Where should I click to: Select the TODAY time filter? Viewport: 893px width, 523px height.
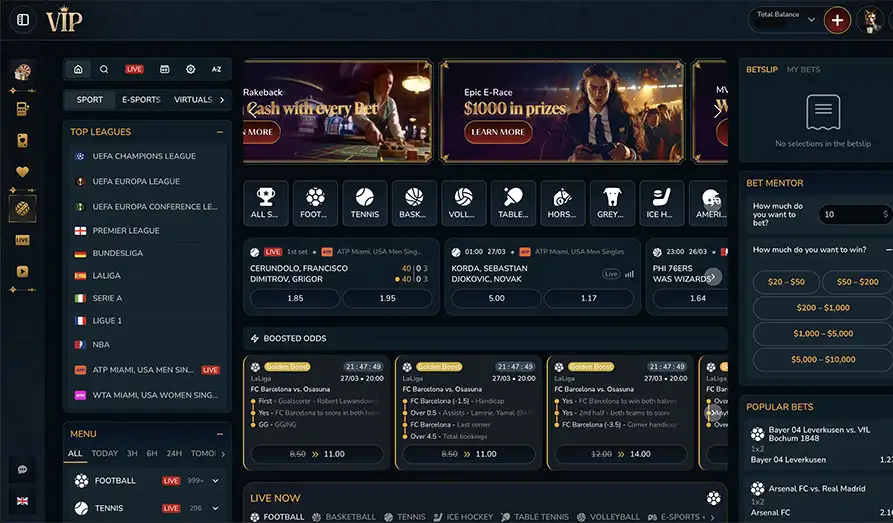pos(104,453)
